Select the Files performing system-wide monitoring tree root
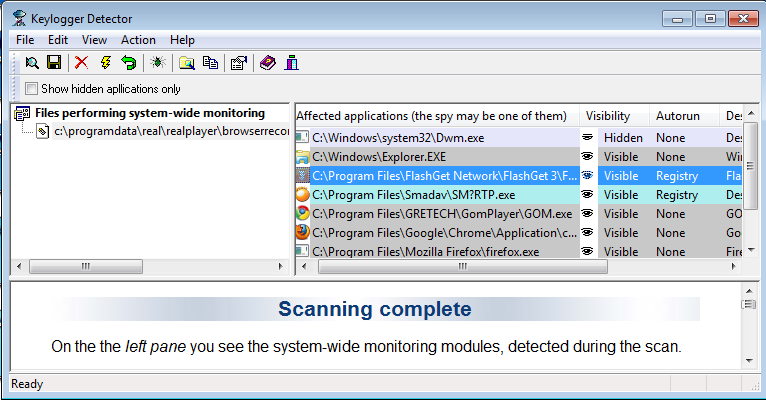The image size is (766, 400). 149,113
